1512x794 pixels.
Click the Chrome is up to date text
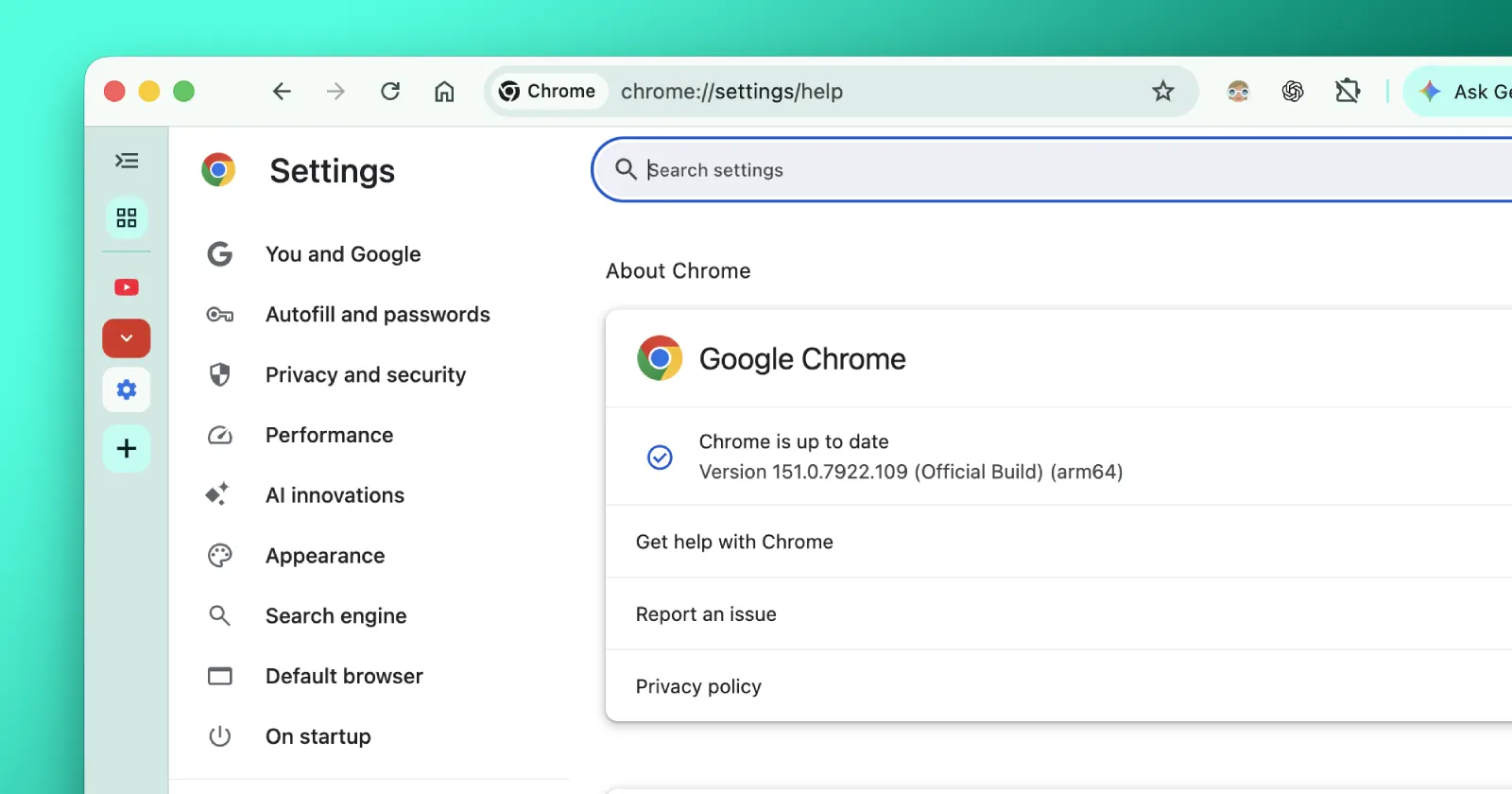tap(794, 441)
